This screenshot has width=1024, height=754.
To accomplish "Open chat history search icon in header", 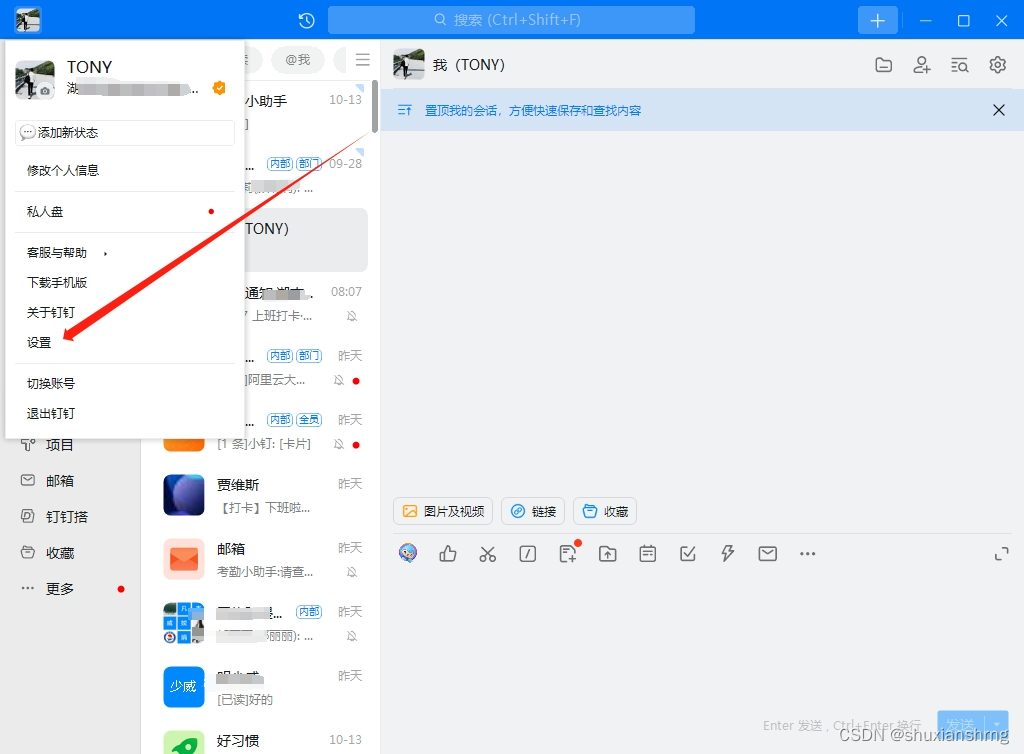I will coord(959,65).
